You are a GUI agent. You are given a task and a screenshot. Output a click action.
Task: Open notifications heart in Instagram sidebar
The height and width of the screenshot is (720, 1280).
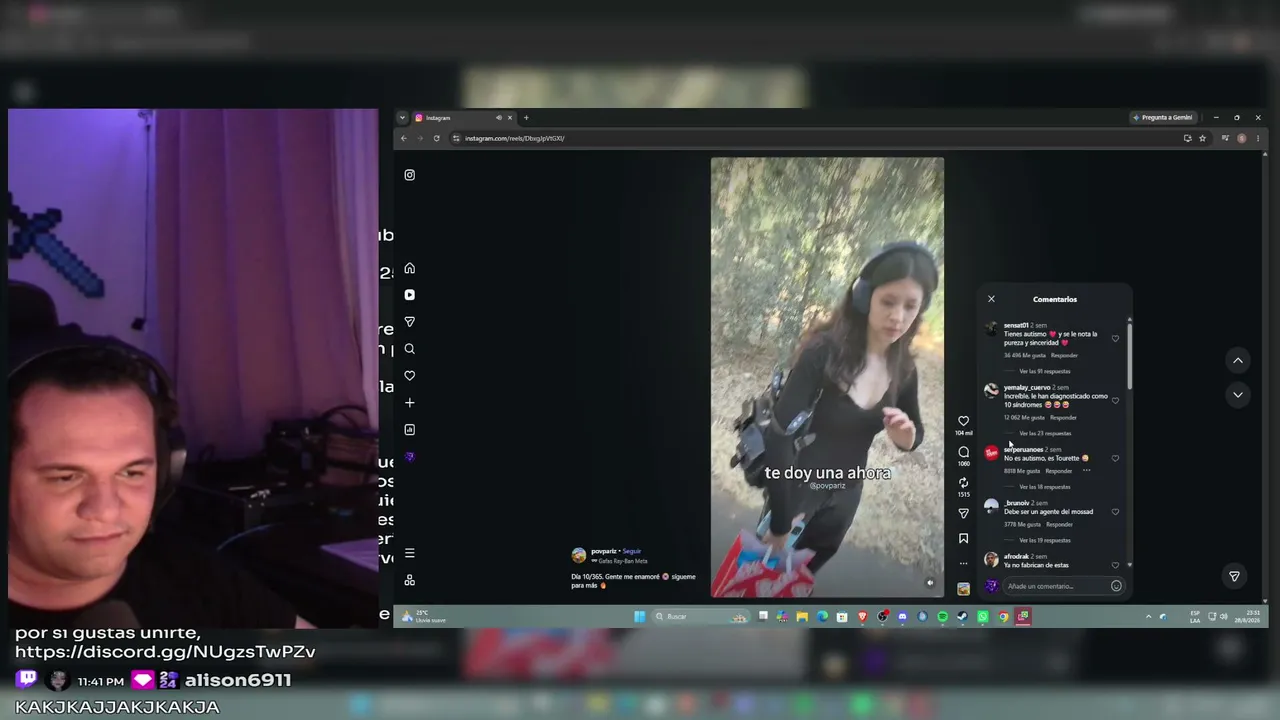coord(409,376)
